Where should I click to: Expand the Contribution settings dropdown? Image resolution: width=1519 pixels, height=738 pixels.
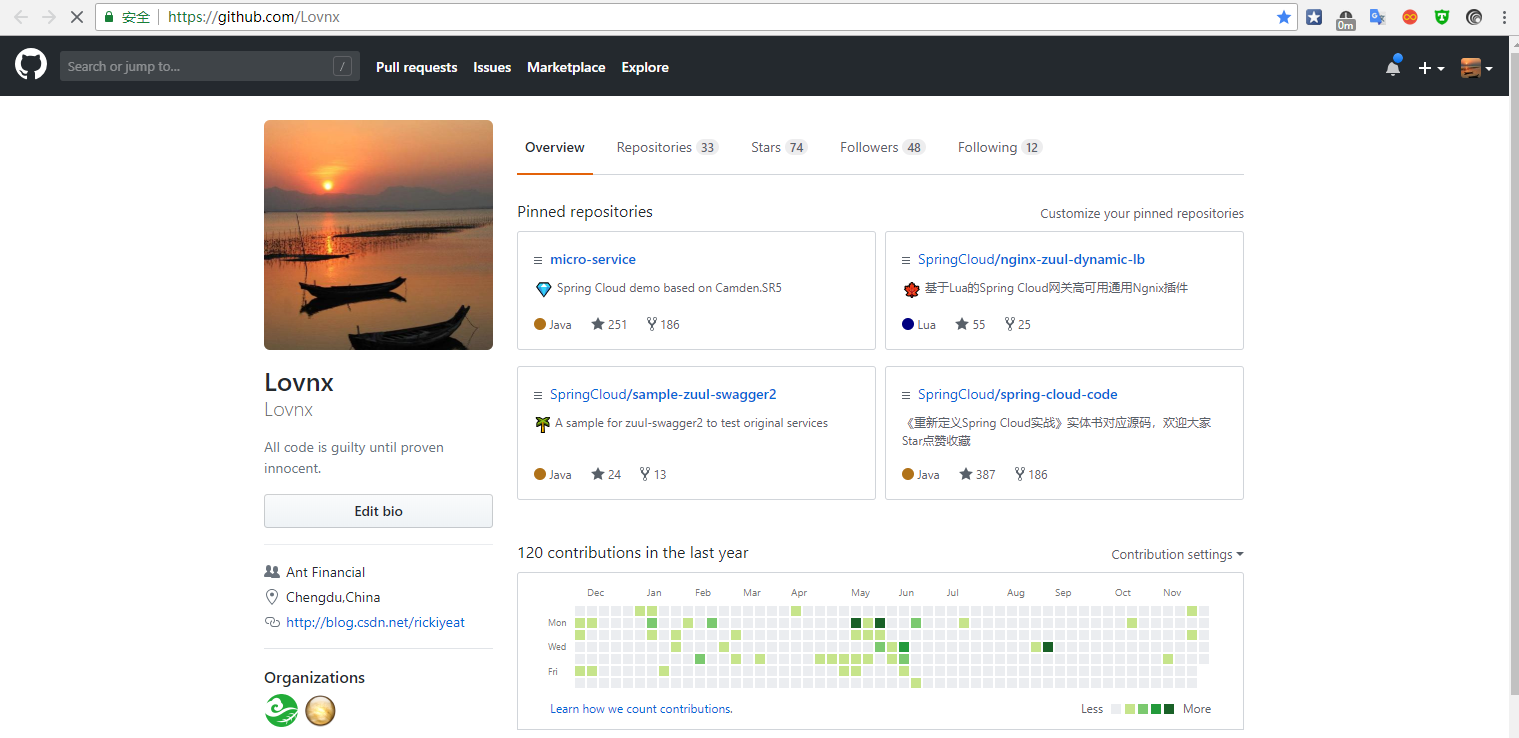pyautogui.click(x=1177, y=554)
